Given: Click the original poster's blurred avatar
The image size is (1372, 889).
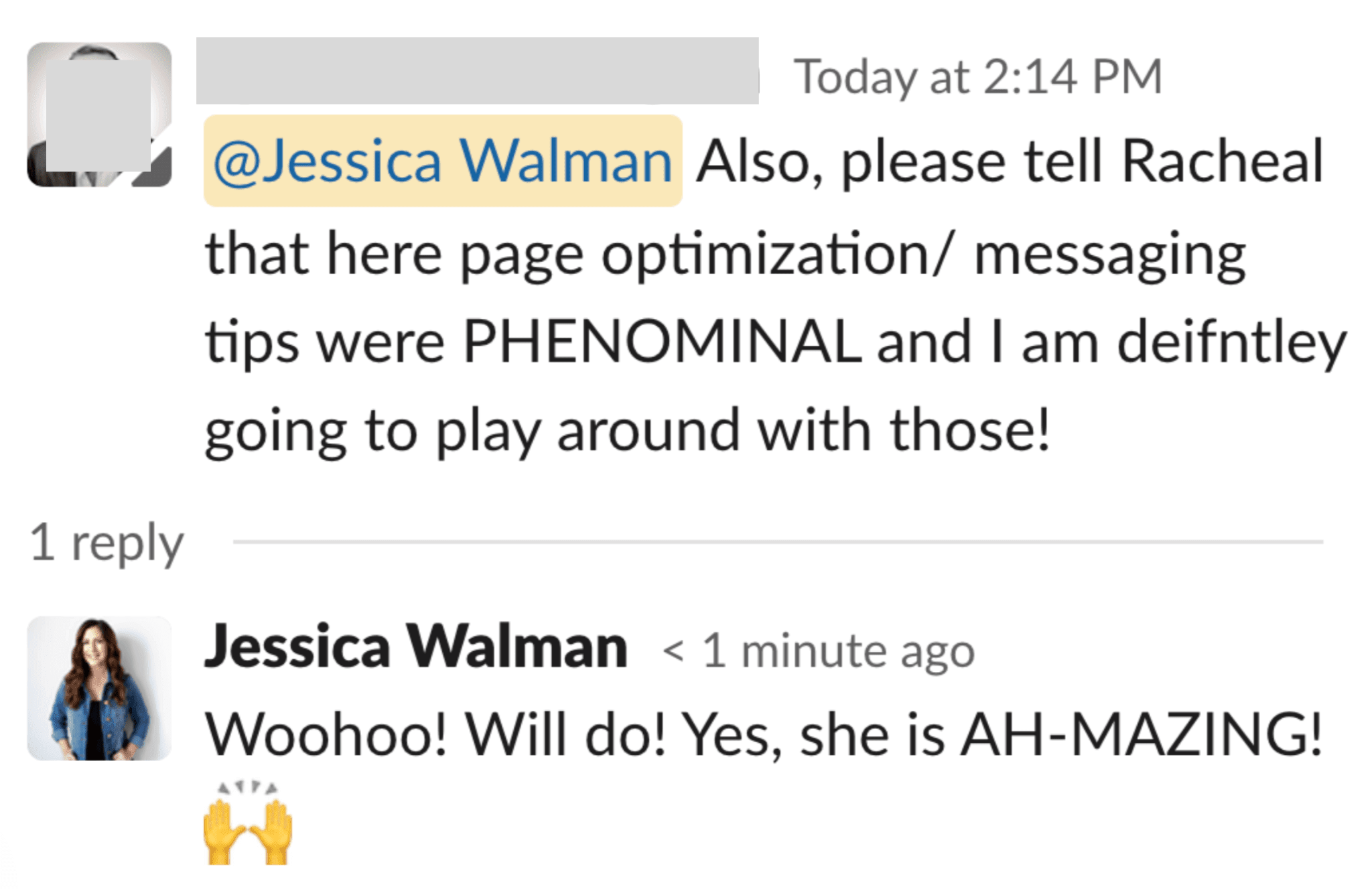Looking at the screenshot, I should click(98, 114).
